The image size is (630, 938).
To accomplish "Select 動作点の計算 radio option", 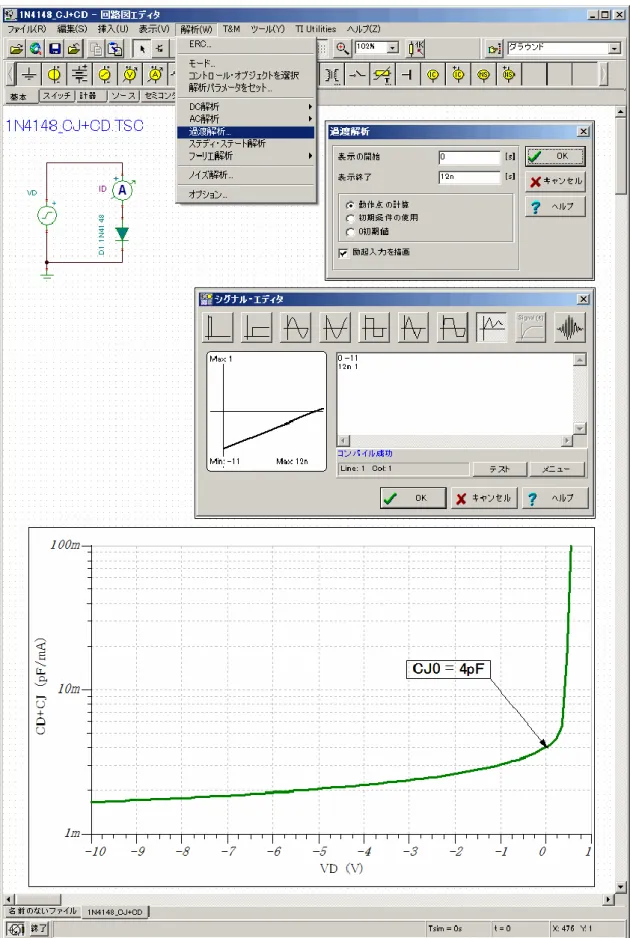I will 351,205.
